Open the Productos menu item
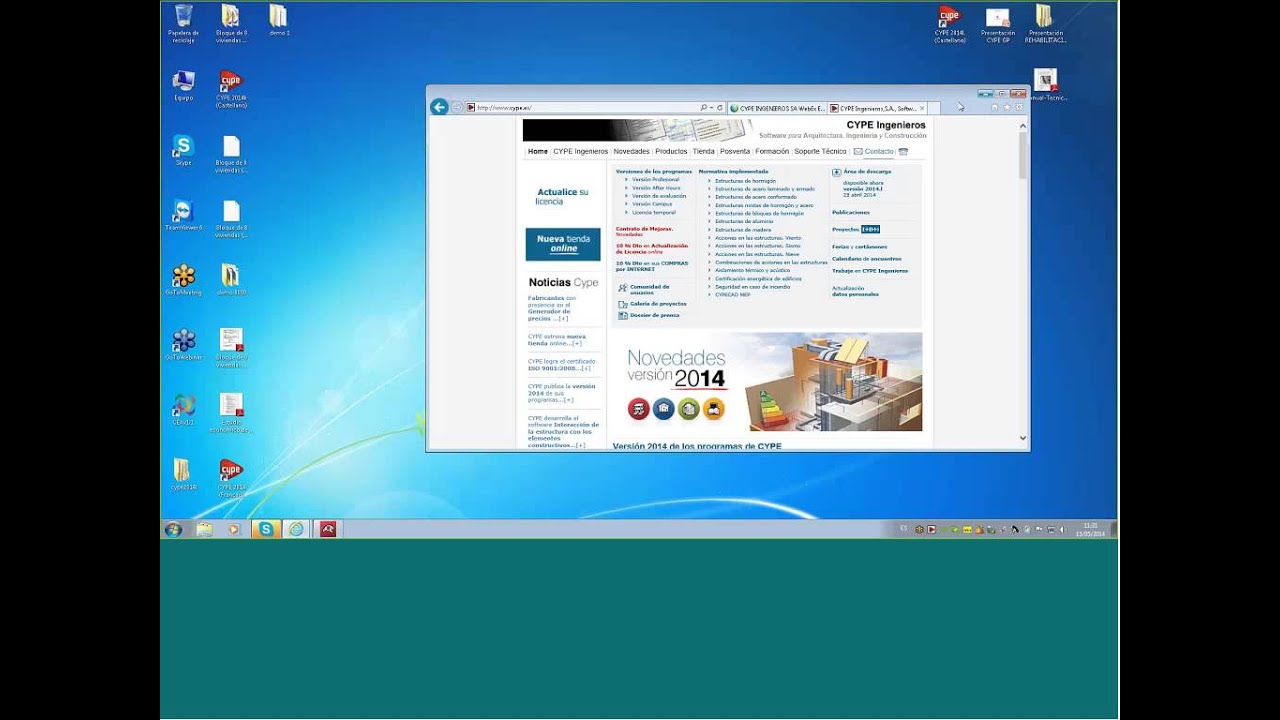Screen dimensions: 1280x720 point(671,152)
